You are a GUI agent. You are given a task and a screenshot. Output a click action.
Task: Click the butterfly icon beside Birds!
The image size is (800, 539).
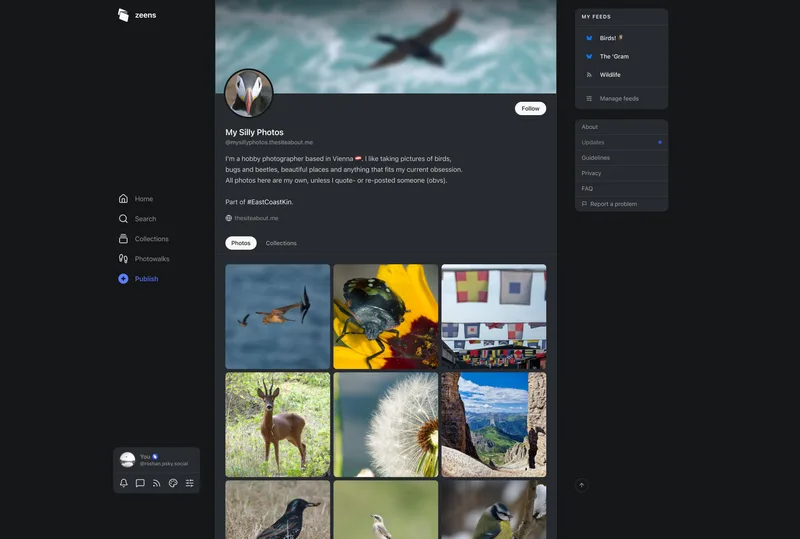pos(589,38)
